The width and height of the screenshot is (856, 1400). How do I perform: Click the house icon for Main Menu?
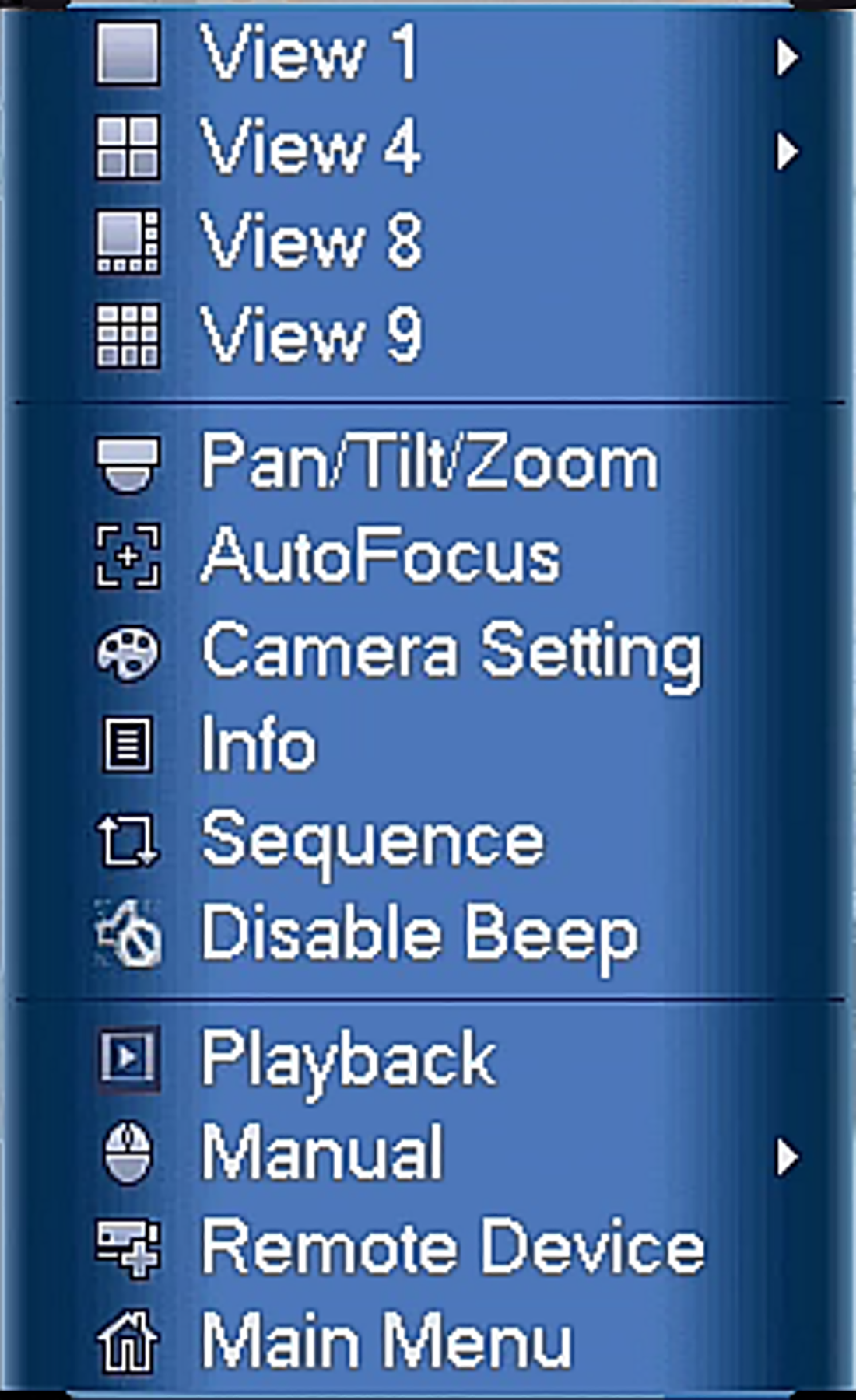pyautogui.click(x=128, y=1341)
